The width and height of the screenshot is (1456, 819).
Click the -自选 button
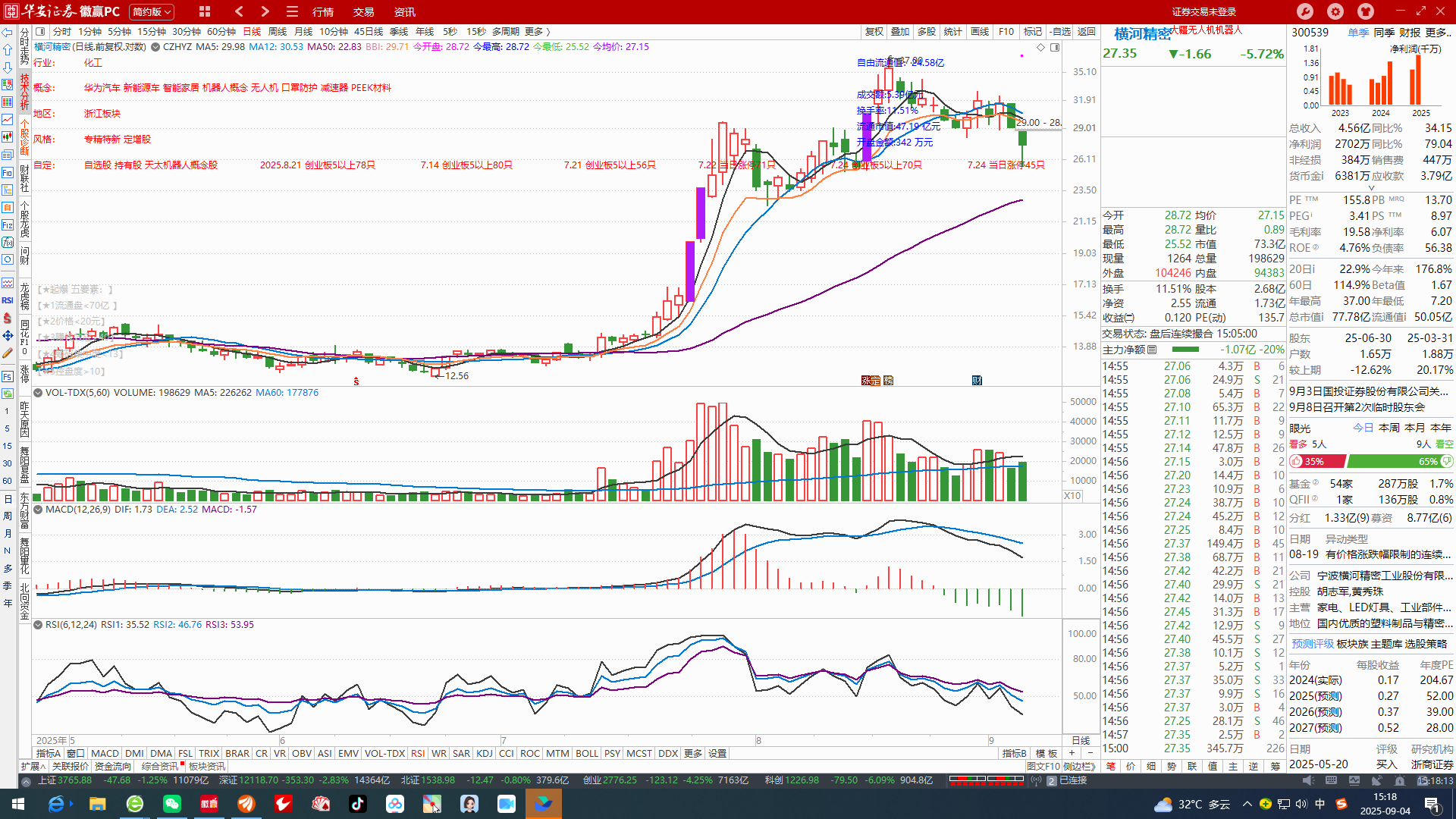[x=1060, y=32]
